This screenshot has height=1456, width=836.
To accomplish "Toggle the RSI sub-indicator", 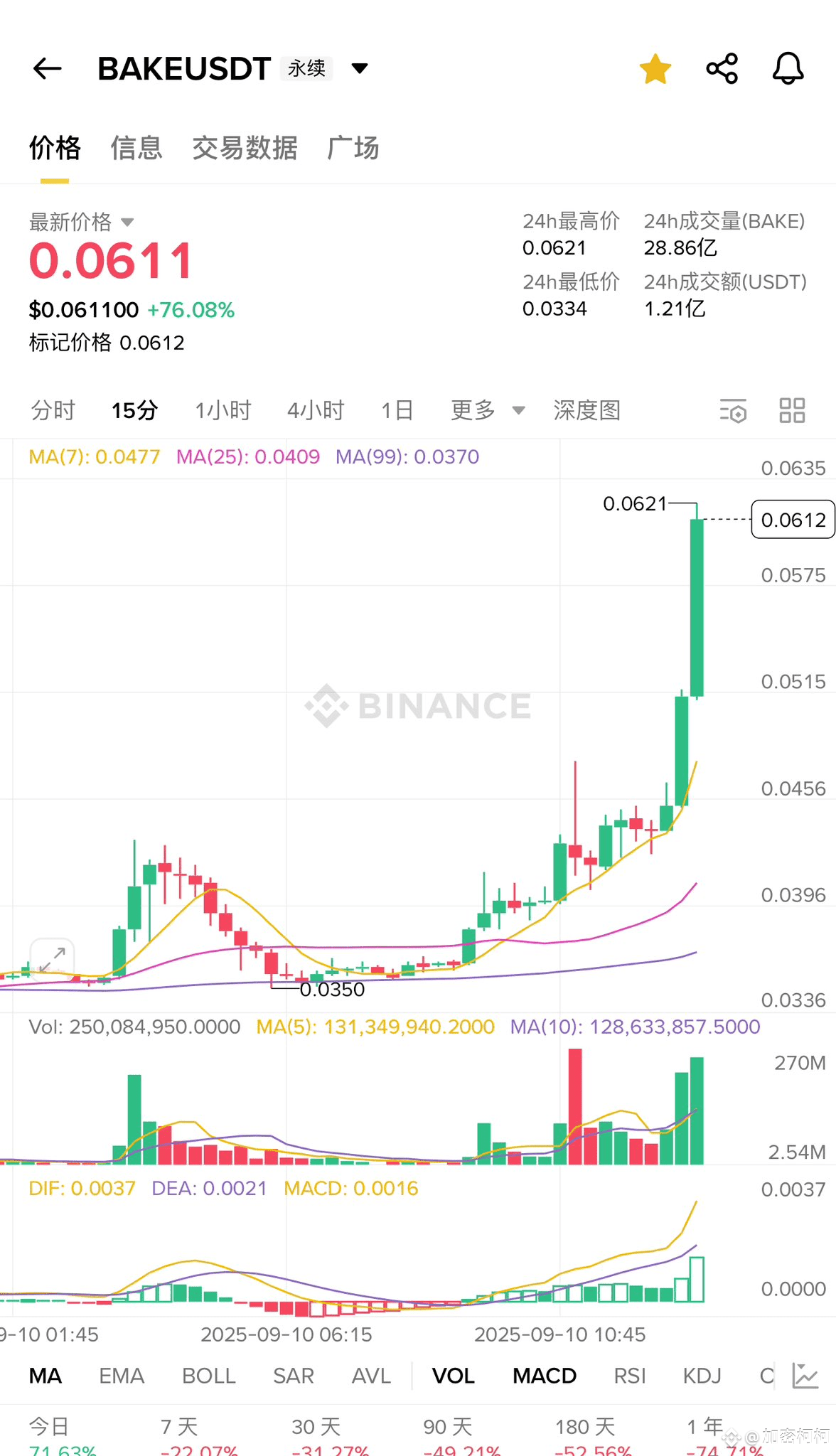I will tap(630, 1376).
